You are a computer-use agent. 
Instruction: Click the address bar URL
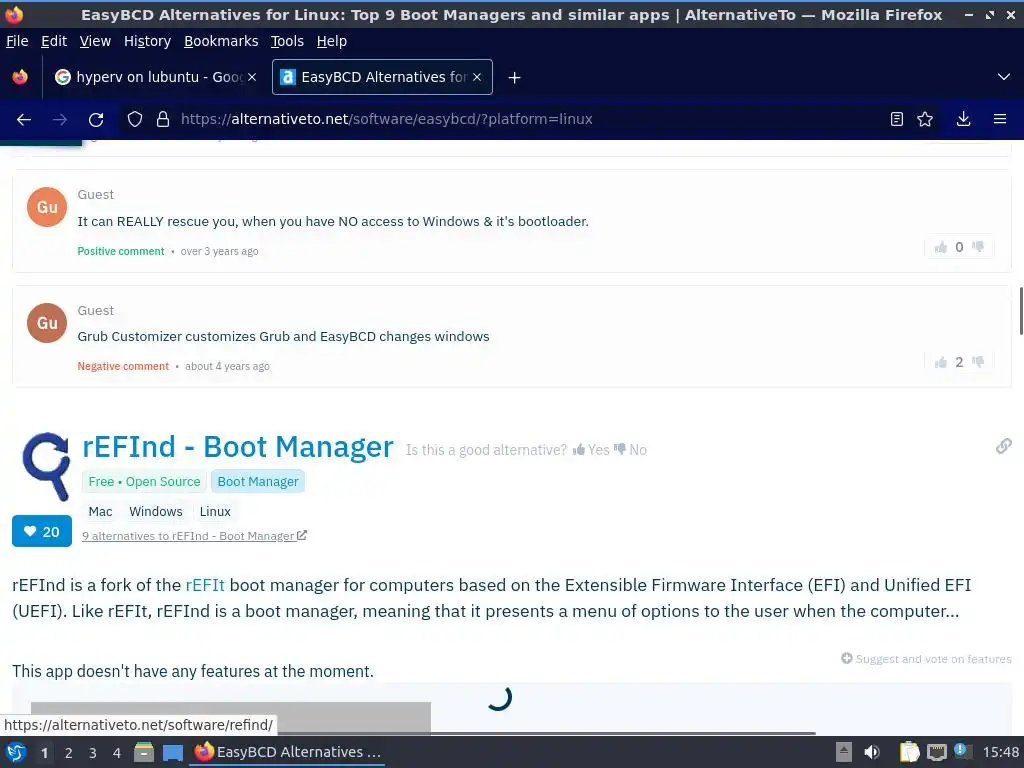(x=387, y=120)
